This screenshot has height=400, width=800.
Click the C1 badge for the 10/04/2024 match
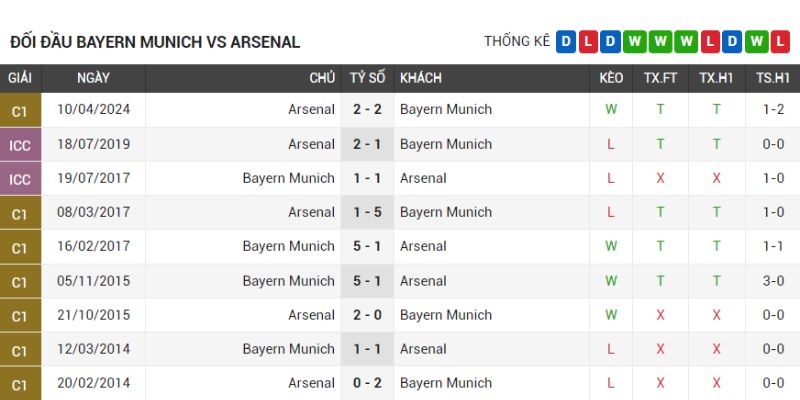(20, 111)
